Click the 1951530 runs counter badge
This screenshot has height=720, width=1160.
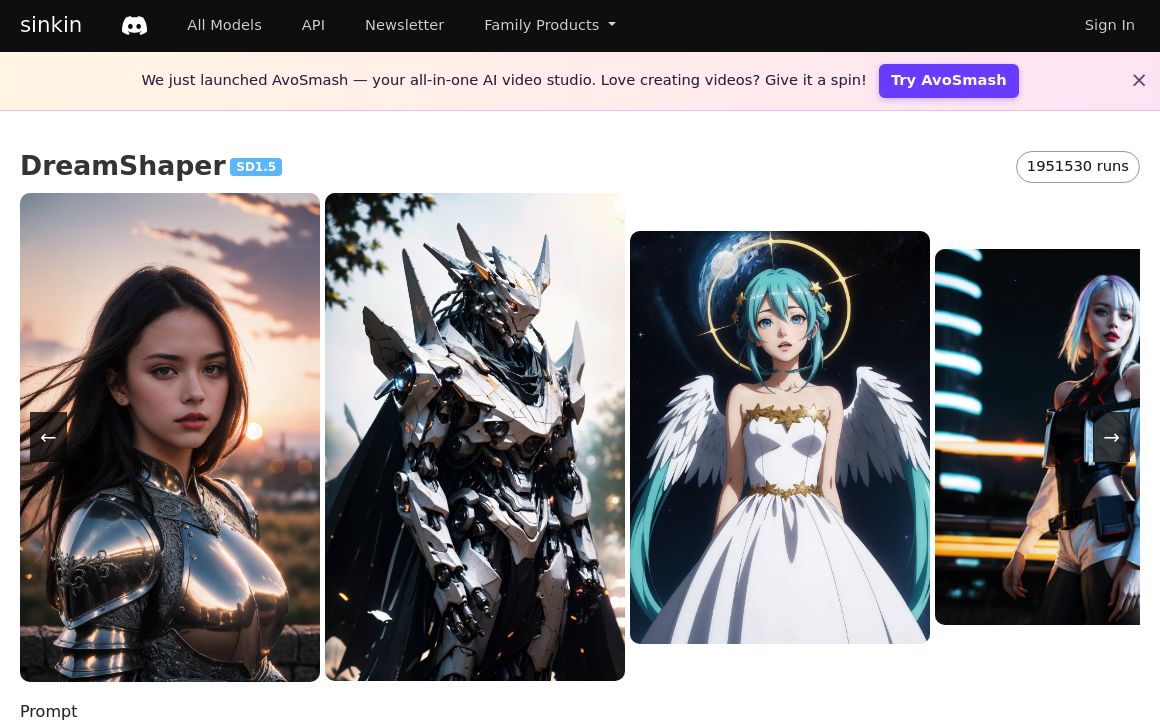tap(1077, 167)
